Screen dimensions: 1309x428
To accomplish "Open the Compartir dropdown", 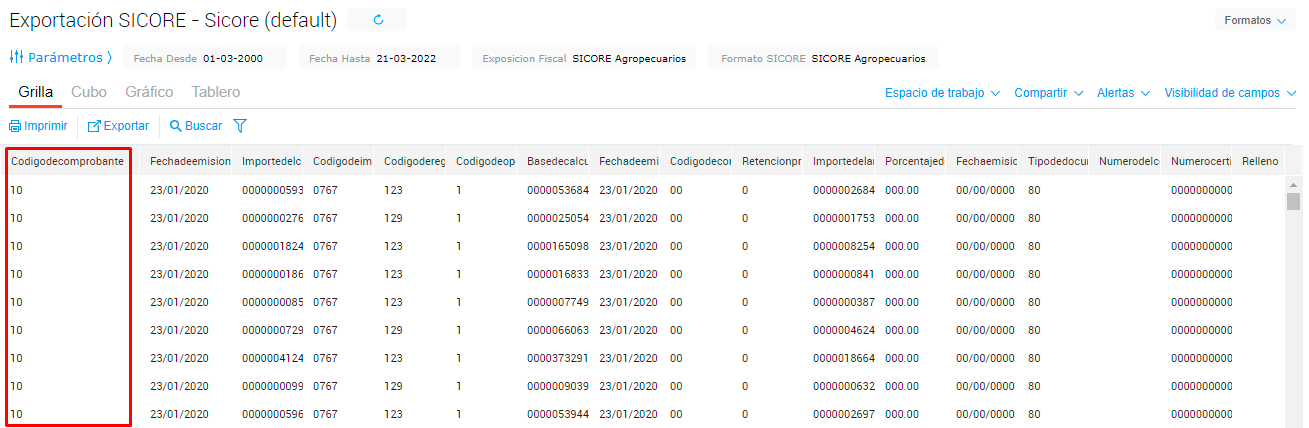I will point(1048,93).
